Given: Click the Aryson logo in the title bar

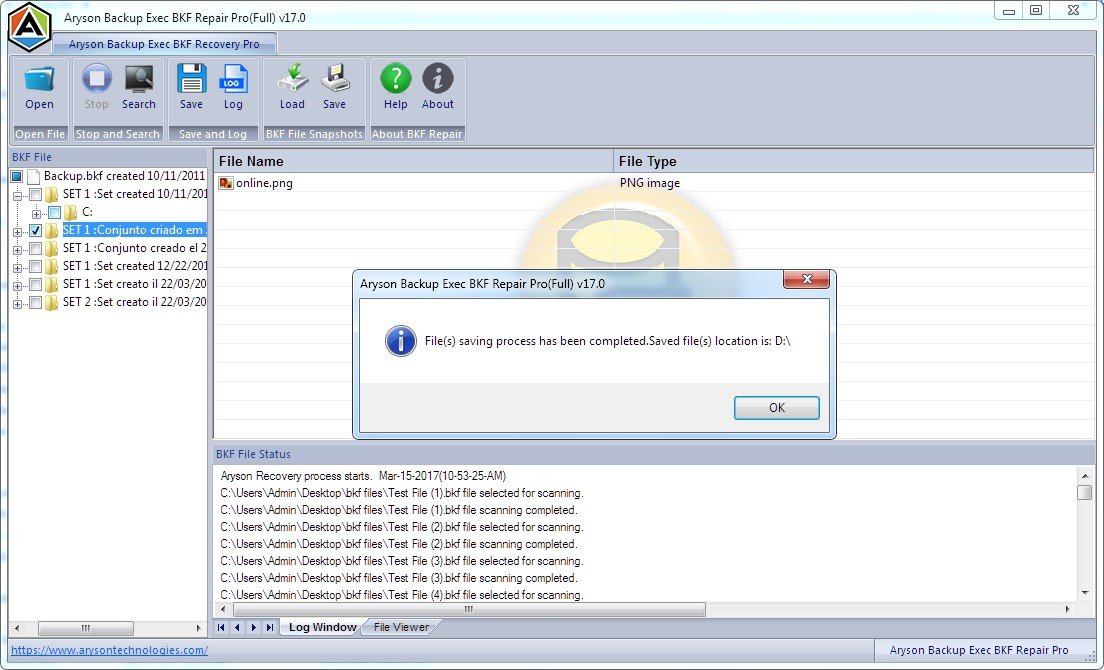Looking at the screenshot, I should click(x=30, y=27).
